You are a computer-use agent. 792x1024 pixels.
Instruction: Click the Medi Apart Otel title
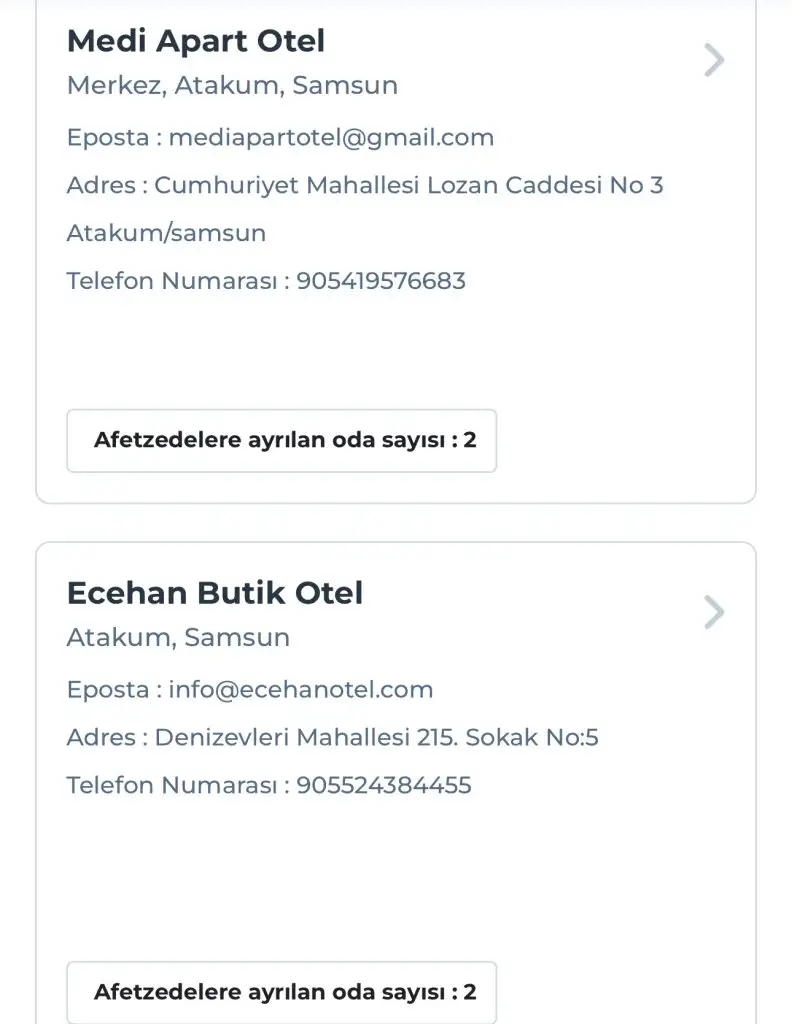pyautogui.click(x=196, y=41)
